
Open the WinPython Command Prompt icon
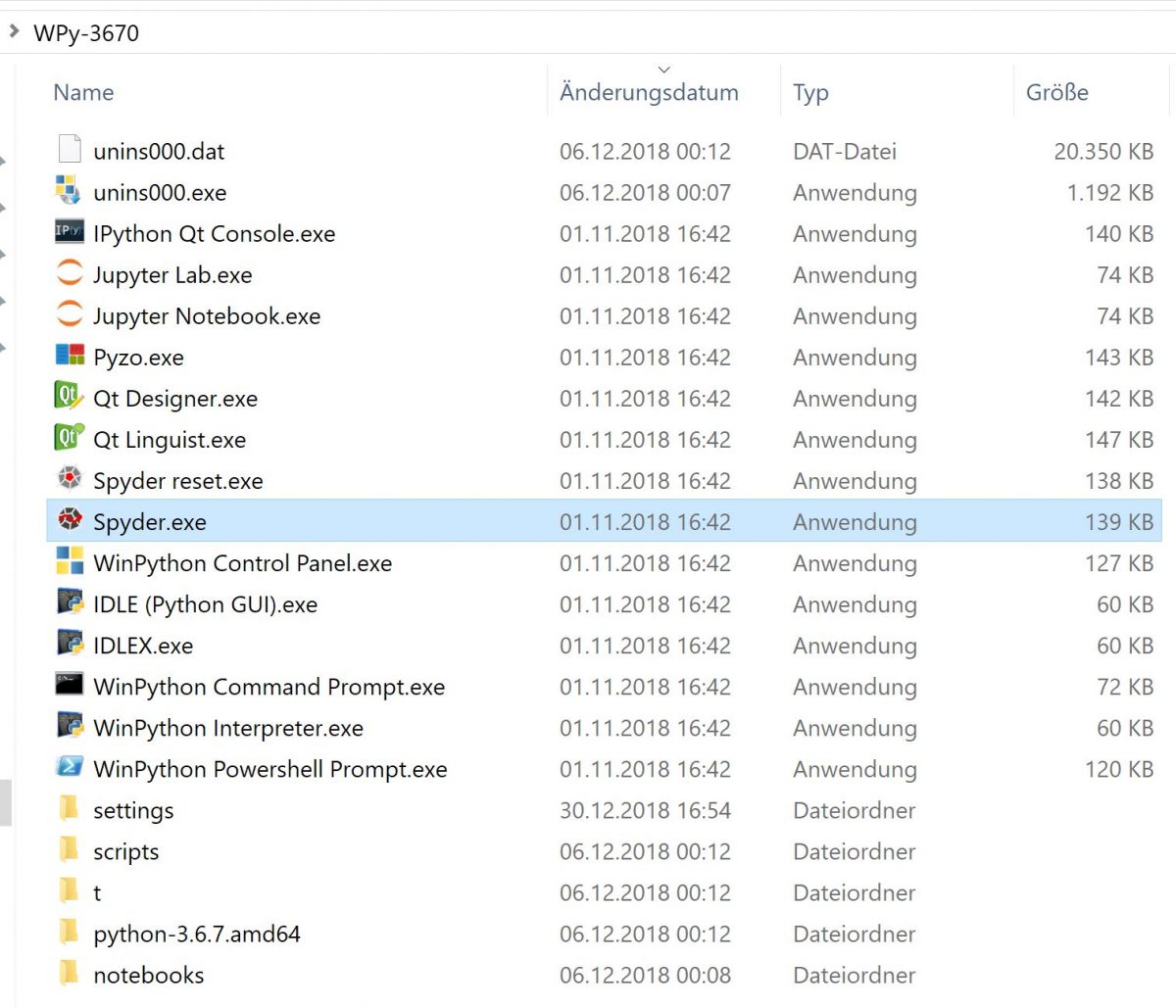(x=70, y=686)
